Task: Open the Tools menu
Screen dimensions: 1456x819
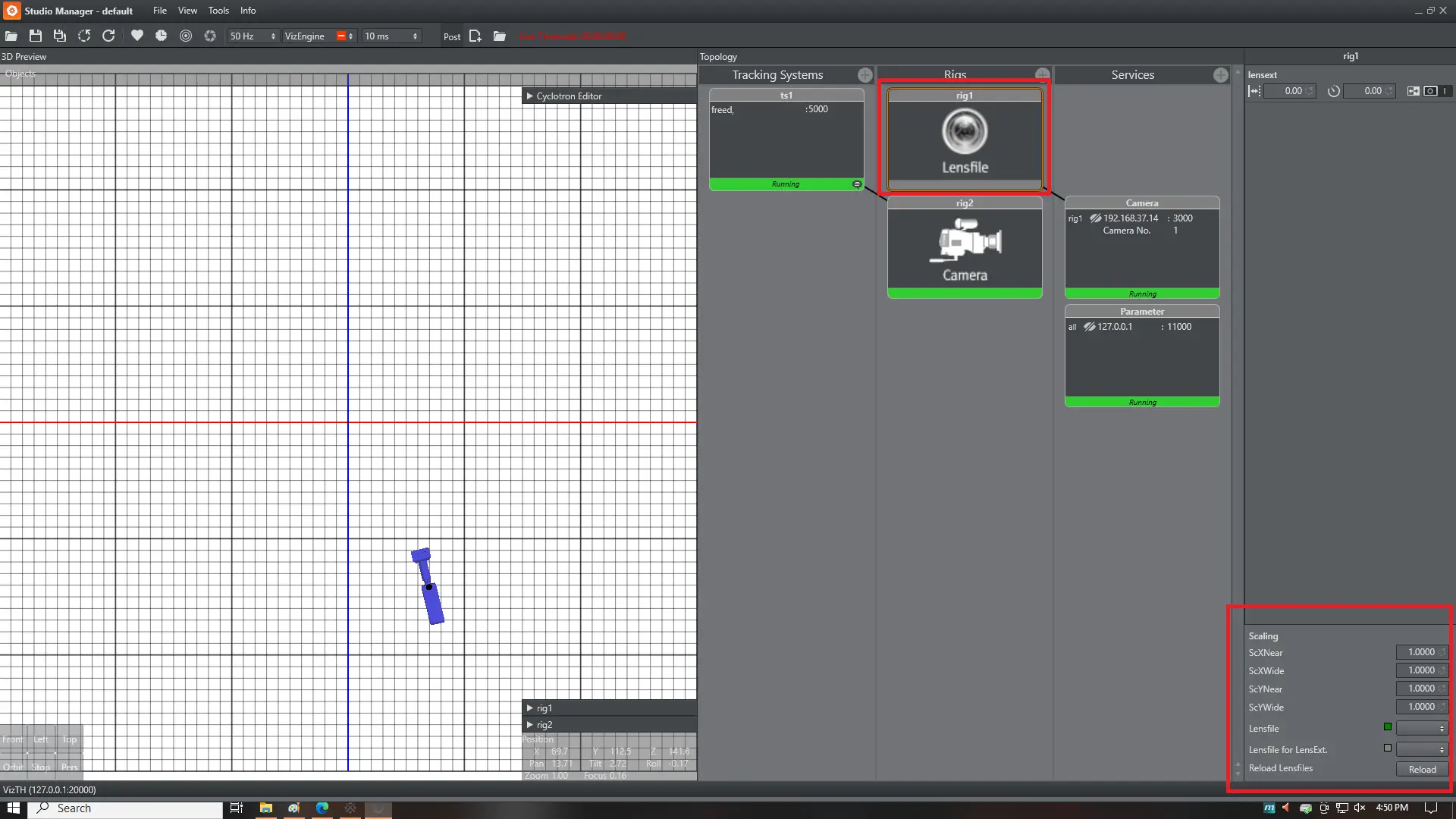Action: (x=218, y=11)
